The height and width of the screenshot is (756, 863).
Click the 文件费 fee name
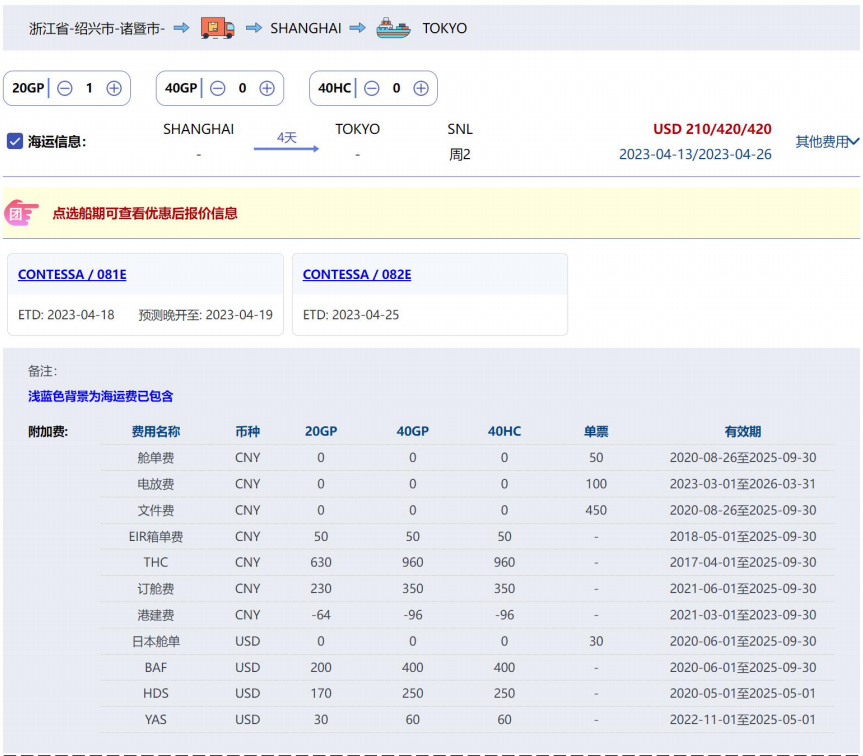[x=156, y=511]
